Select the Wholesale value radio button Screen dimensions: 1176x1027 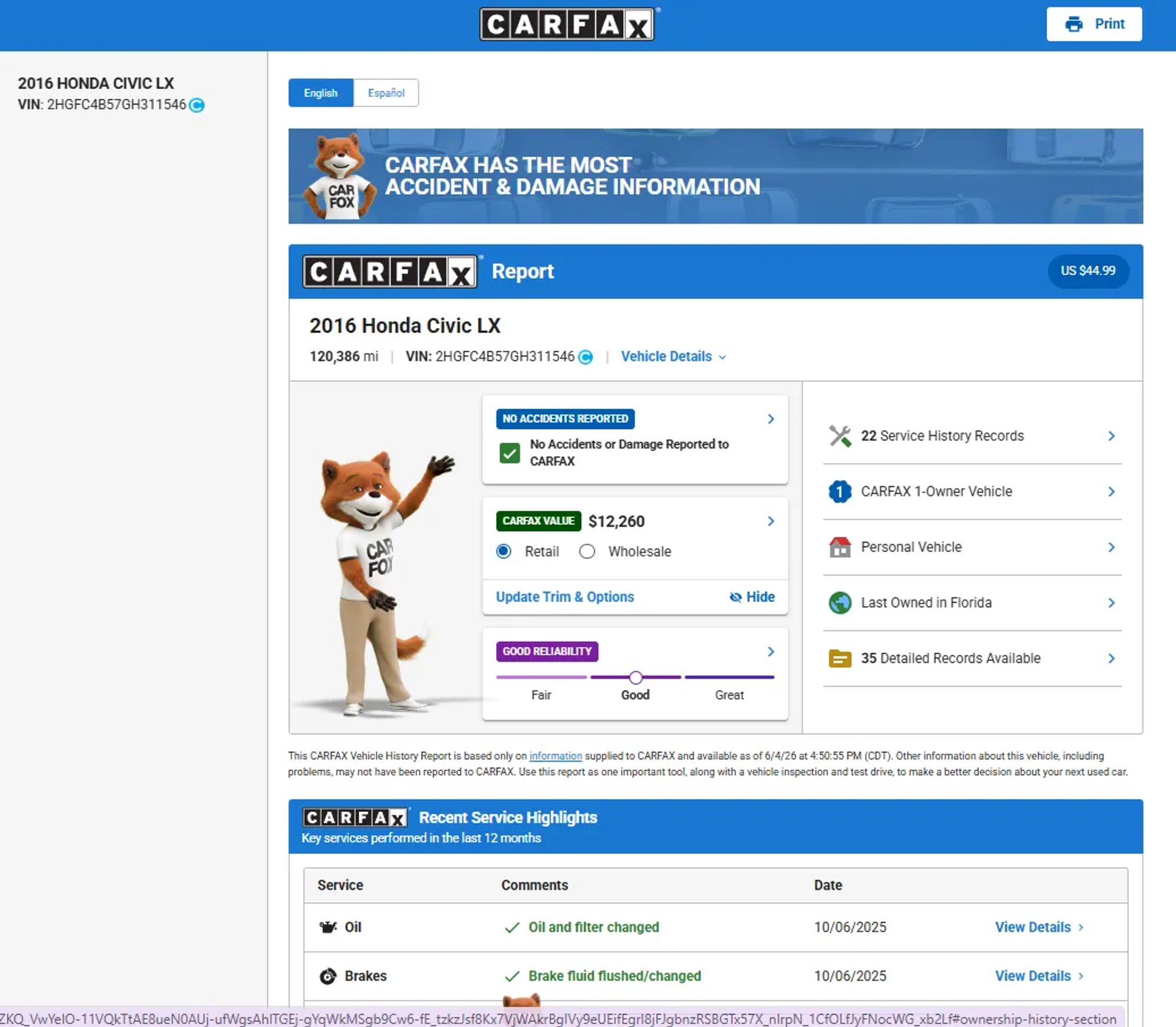click(x=587, y=551)
